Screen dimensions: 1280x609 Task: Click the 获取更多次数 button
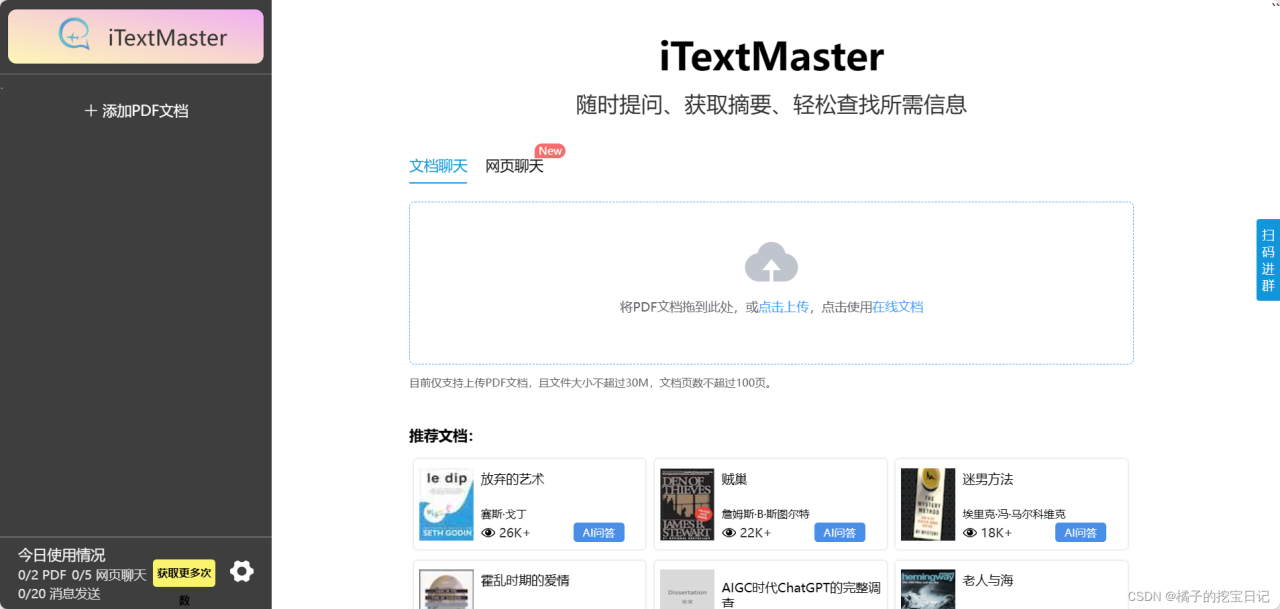pos(184,573)
